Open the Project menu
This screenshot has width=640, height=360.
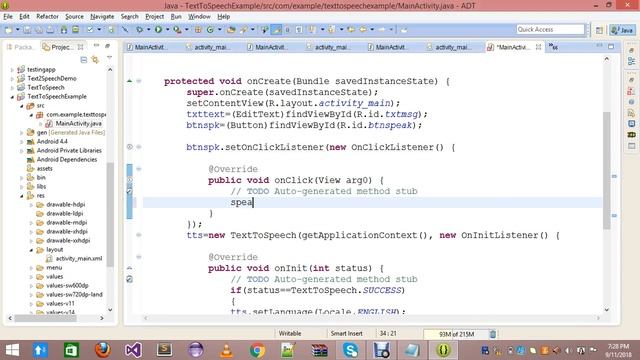pos(154,16)
